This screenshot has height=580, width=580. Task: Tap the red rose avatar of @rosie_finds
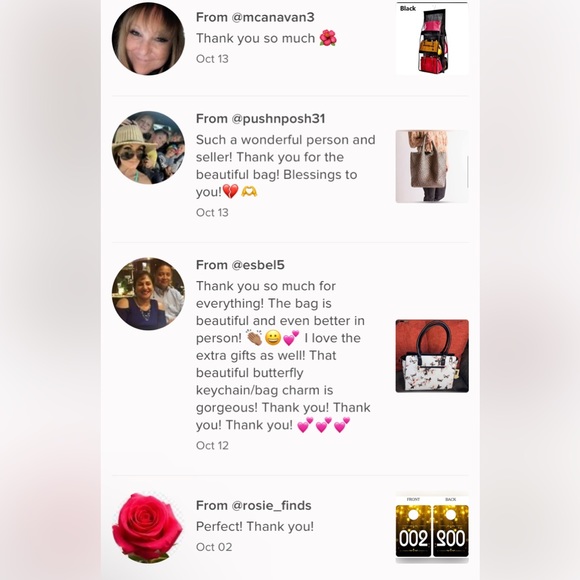148,528
